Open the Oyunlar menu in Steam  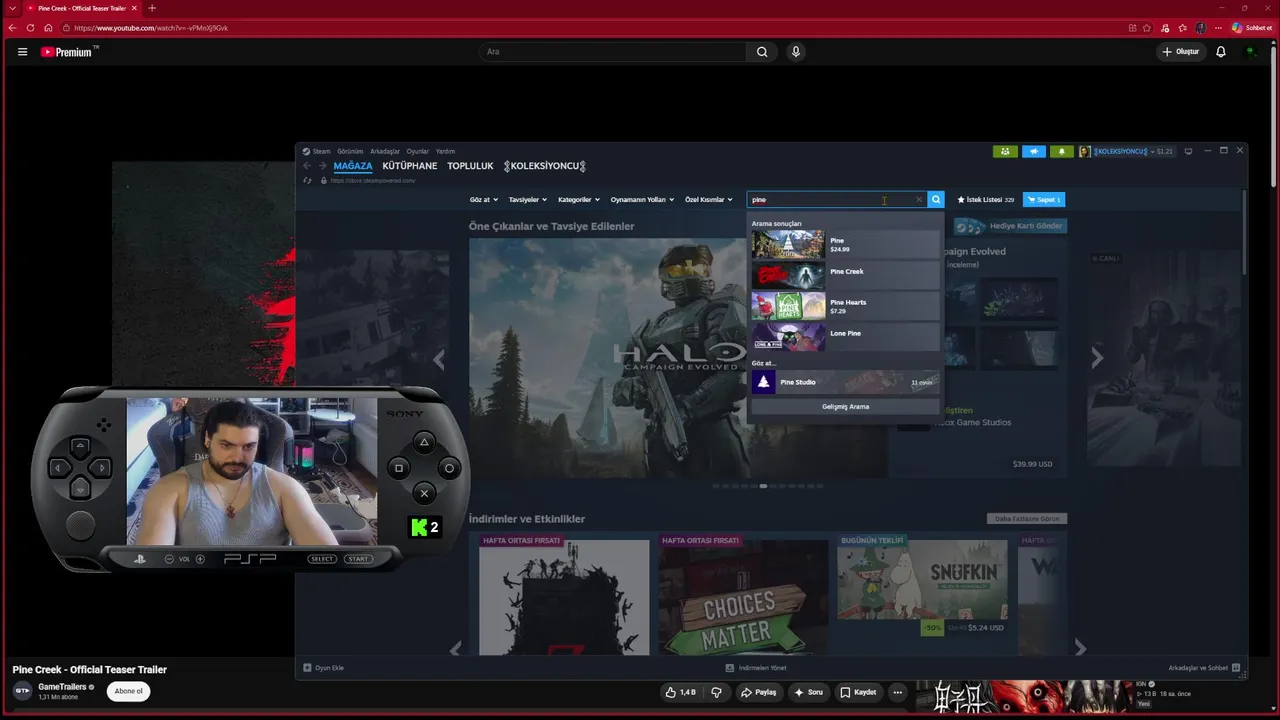click(417, 152)
